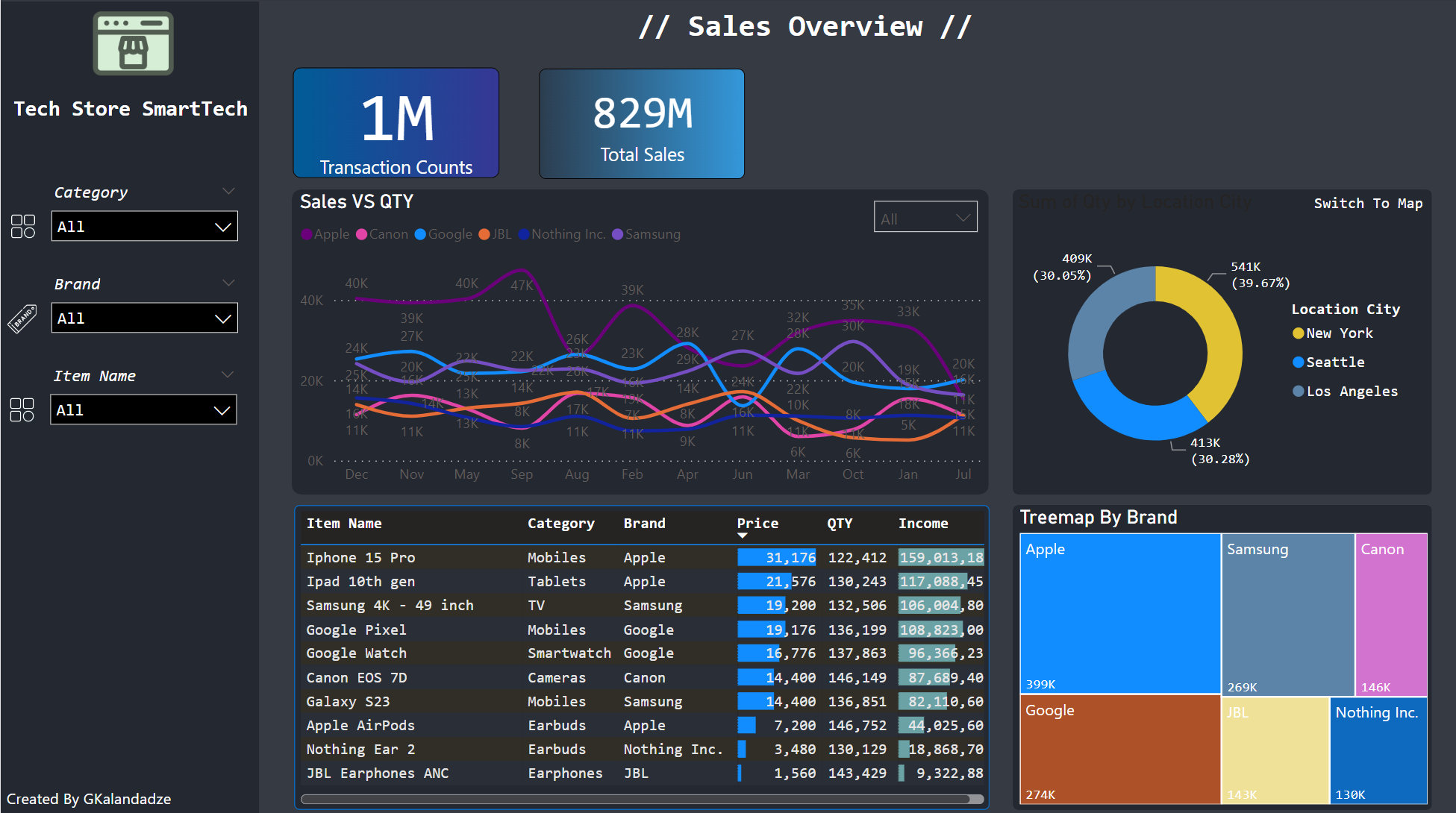Toggle the Samsung series in Sales VS QTY legend
This screenshot has width=1456, height=813.
coord(646,233)
